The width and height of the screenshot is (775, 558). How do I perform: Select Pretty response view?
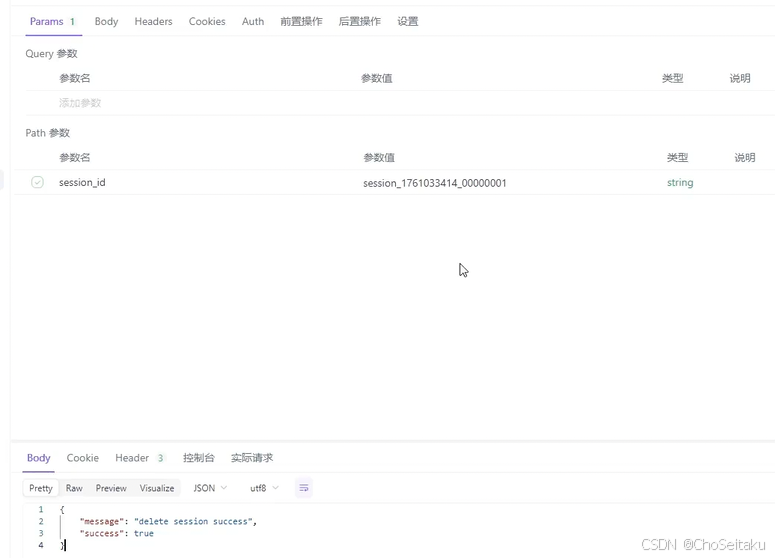click(41, 488)
